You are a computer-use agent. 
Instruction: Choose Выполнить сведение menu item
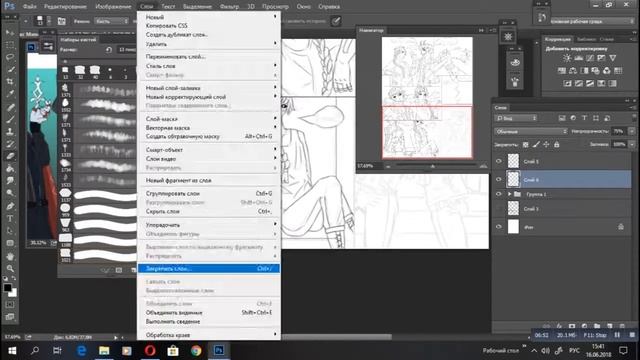(209, 322)
